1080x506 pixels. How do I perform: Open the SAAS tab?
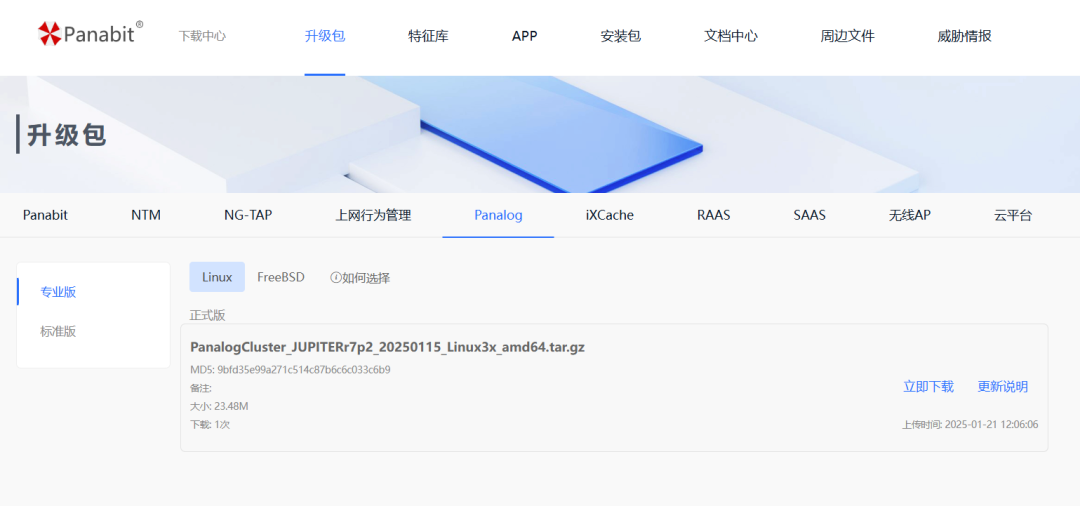click(x=809, y=215)
